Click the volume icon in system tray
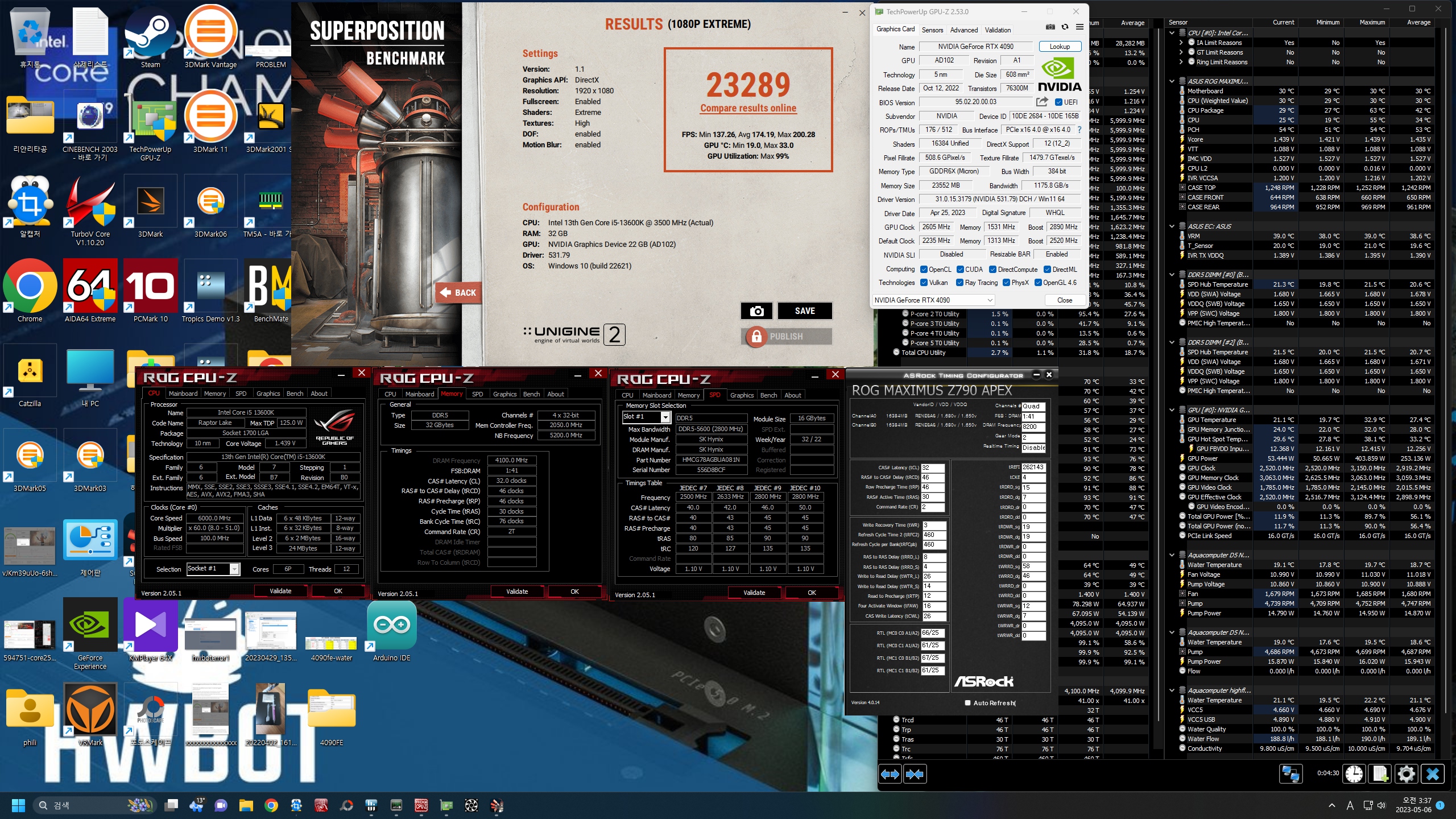This screenshot has width=1456, height=819. [1382, 805]
